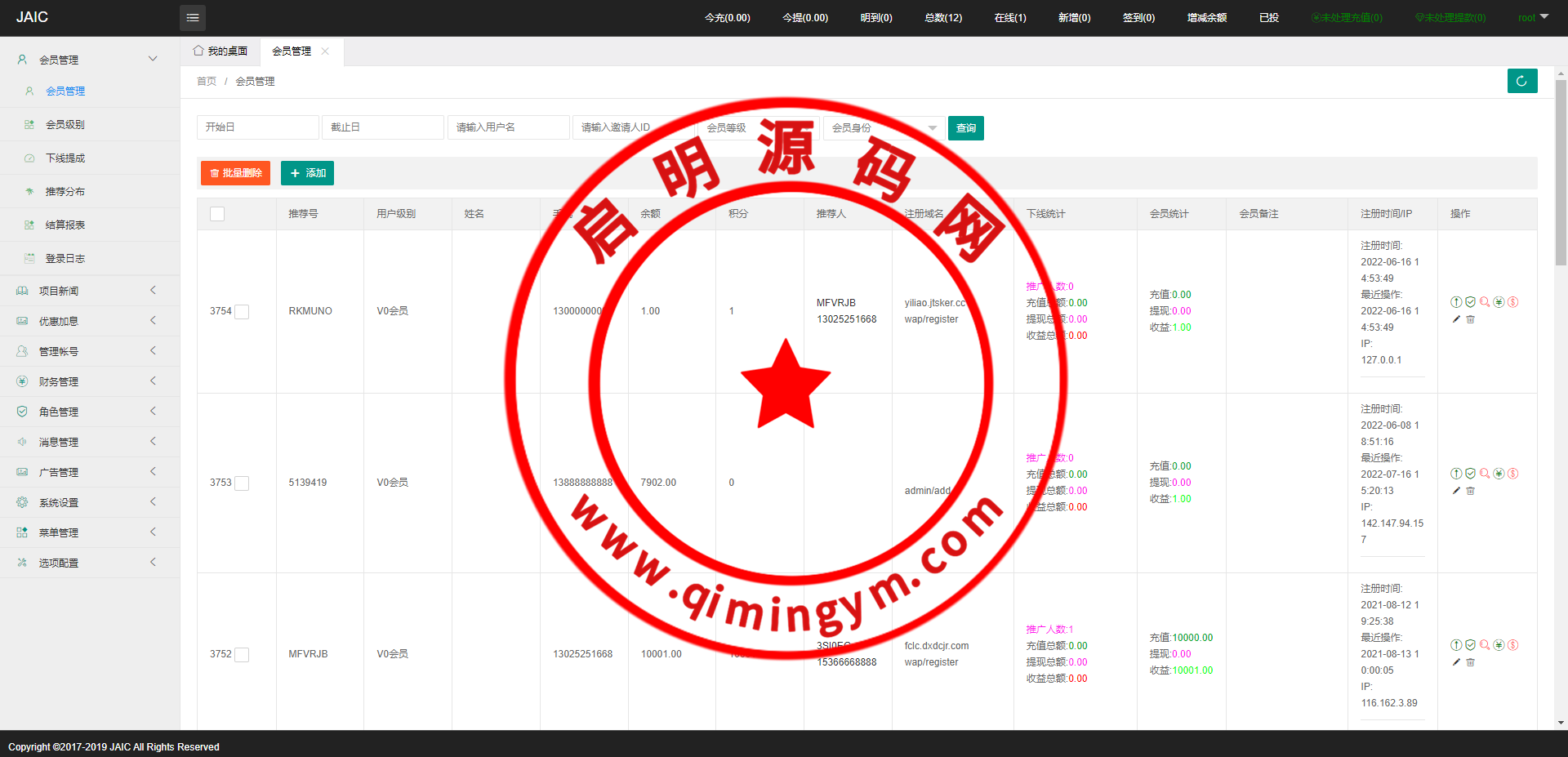
Task: Select the checkbox beside ID 3752
Action: (242, 655)
